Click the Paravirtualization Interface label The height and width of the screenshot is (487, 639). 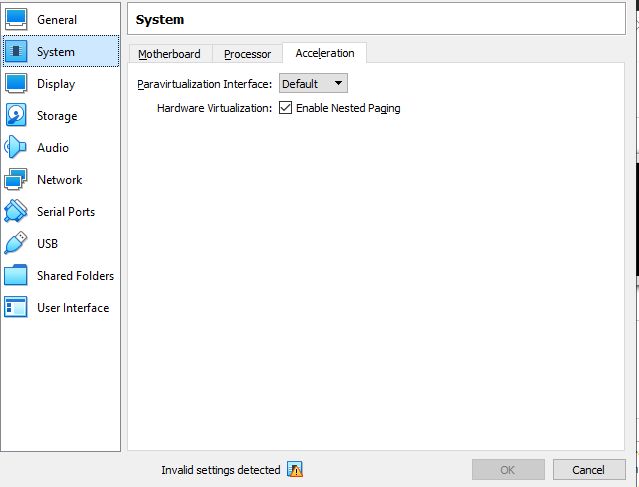(x=205, y=84)
